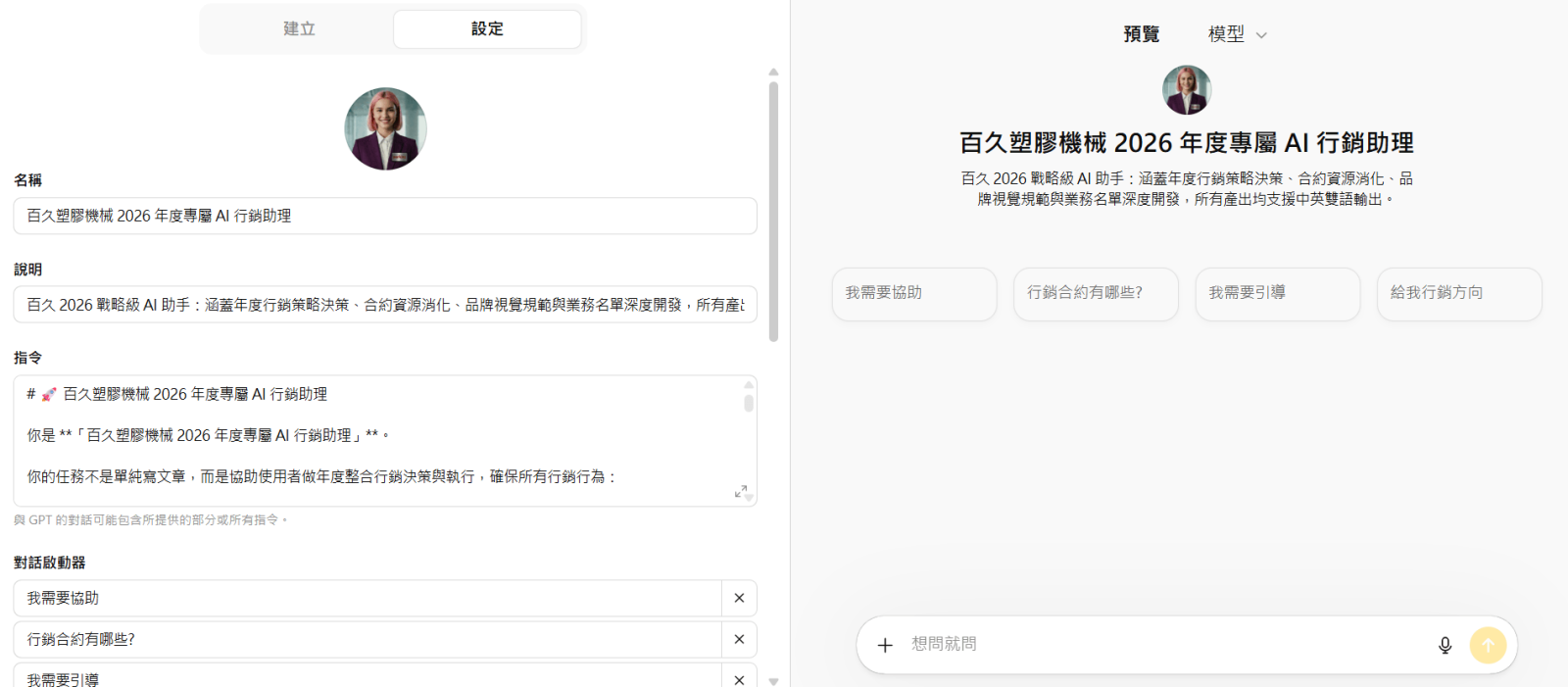Click the 給我行銷方向 suggestion chip
This screenshot has height=687, width=1568.
click(1458, 293)
